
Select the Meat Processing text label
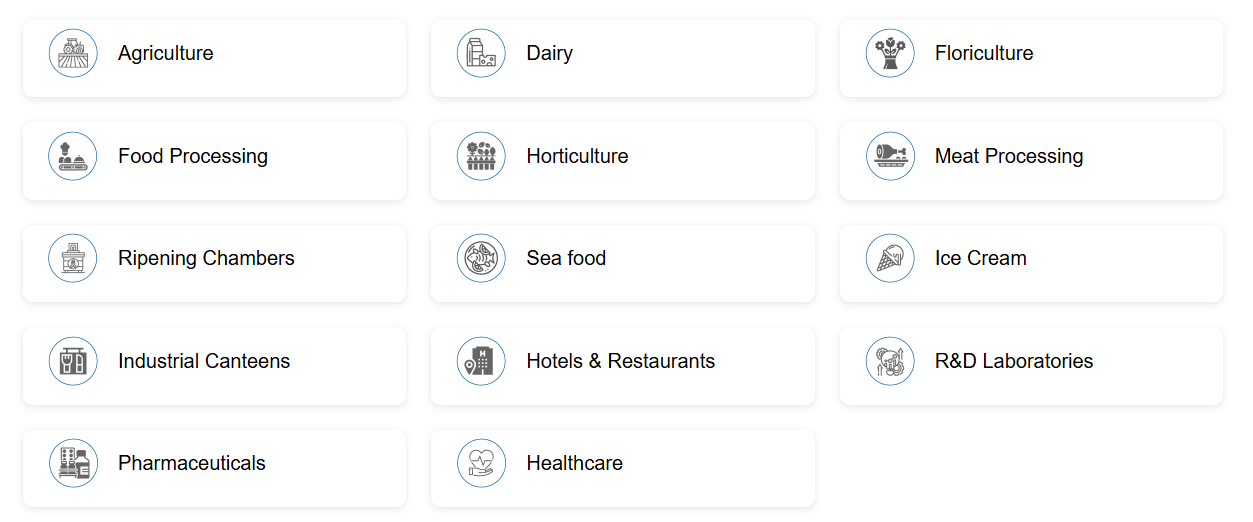pyautogui.click(x=1009, y=156)
